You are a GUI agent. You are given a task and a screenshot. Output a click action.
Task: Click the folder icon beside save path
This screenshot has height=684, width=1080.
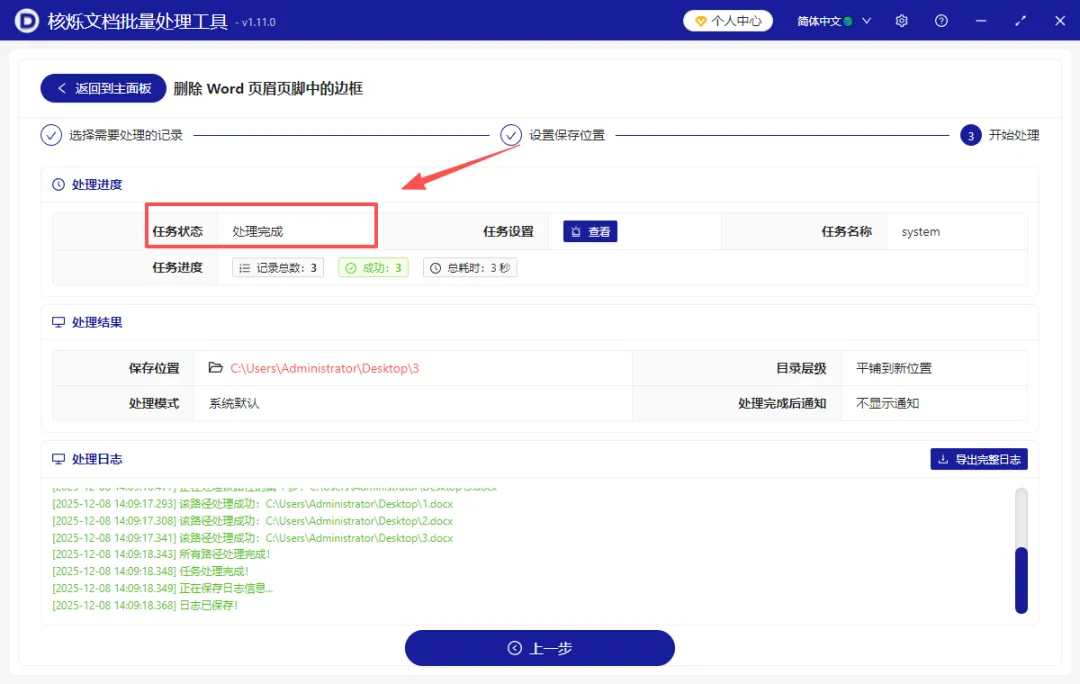pos(216,368)
